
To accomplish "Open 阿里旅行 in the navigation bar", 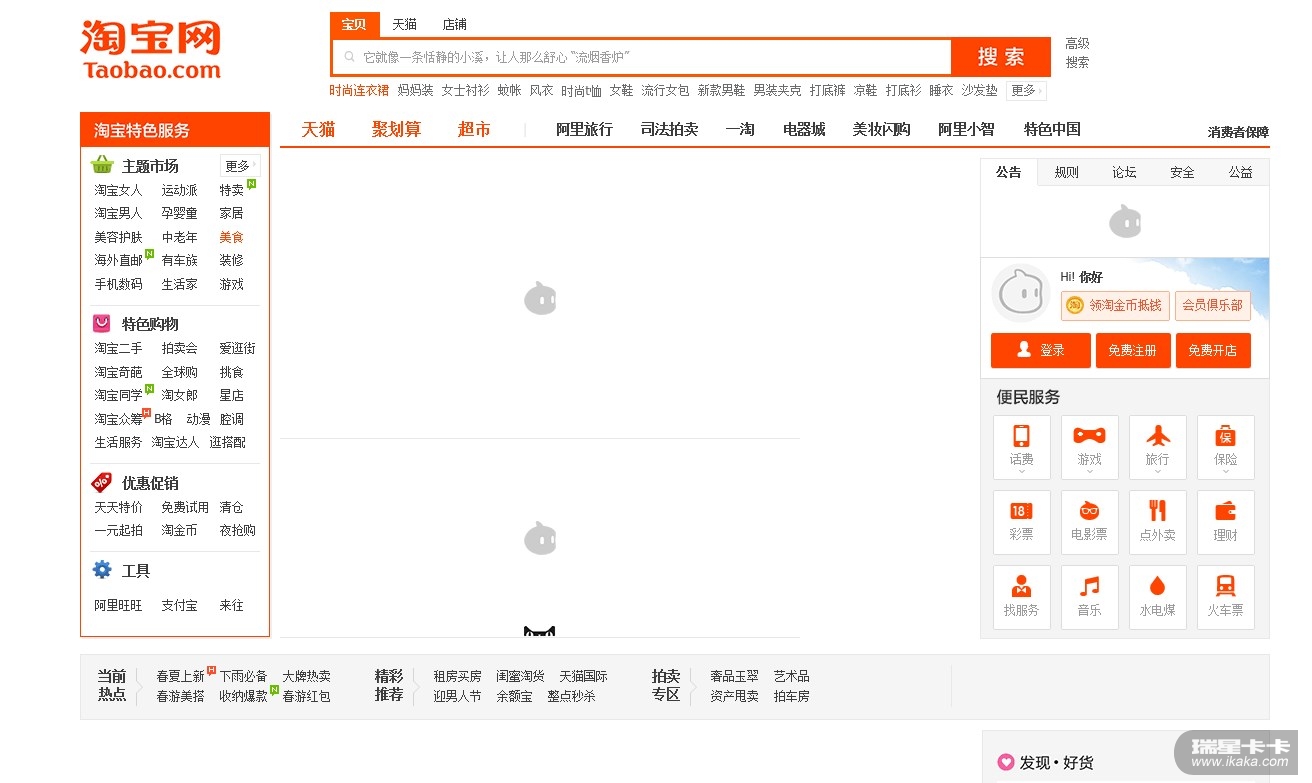I will [x=584, y=129].
